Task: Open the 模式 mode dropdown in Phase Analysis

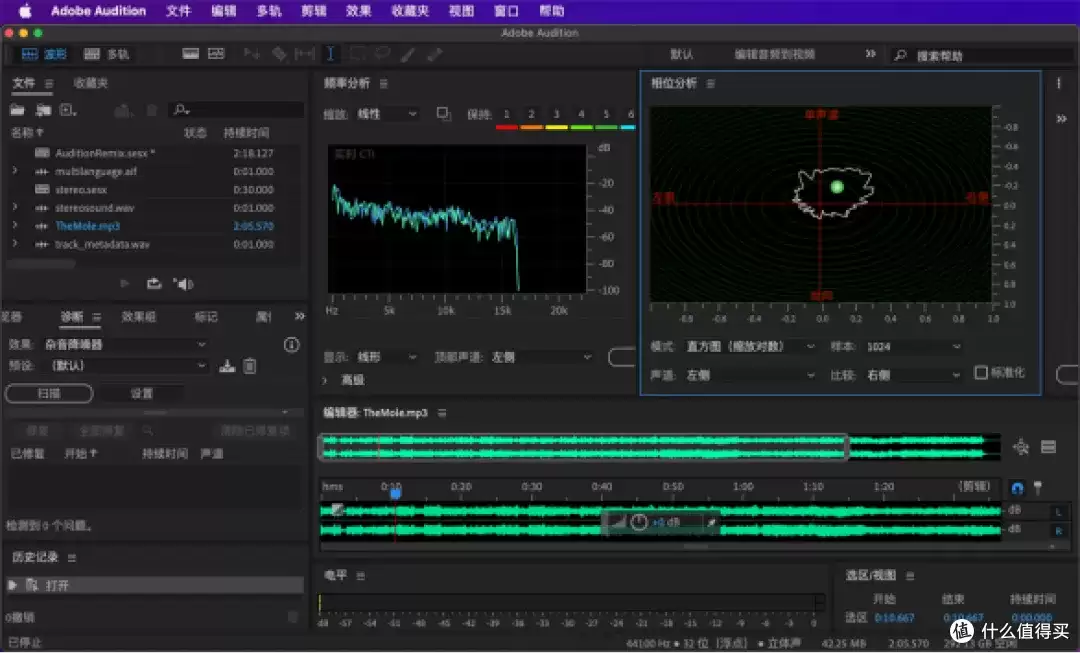Action: (750, 347)
